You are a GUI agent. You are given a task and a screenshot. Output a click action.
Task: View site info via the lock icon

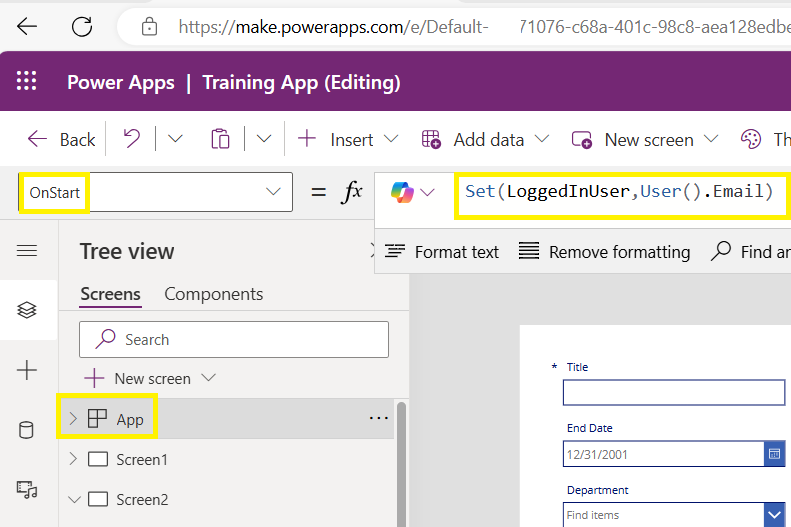[x=149, y=26]
